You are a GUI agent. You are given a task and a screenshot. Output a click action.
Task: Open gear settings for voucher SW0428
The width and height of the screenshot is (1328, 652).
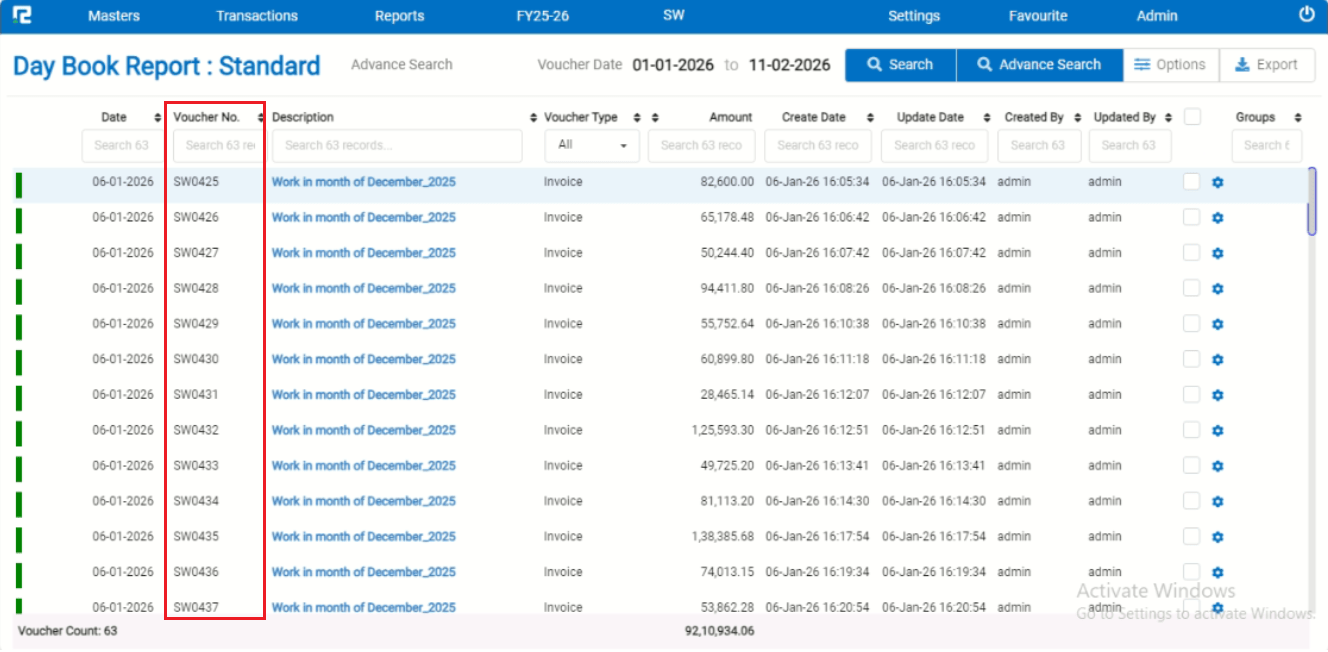pos(1217,289)
